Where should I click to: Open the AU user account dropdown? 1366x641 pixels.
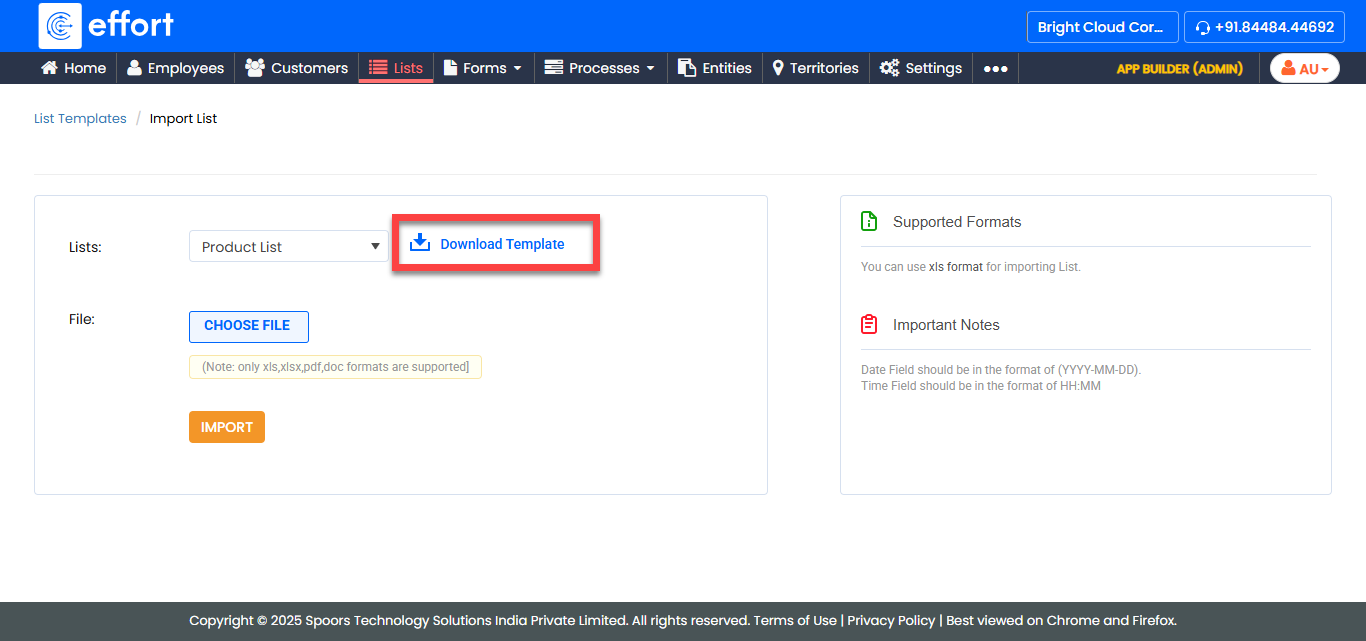[1304, 68]
